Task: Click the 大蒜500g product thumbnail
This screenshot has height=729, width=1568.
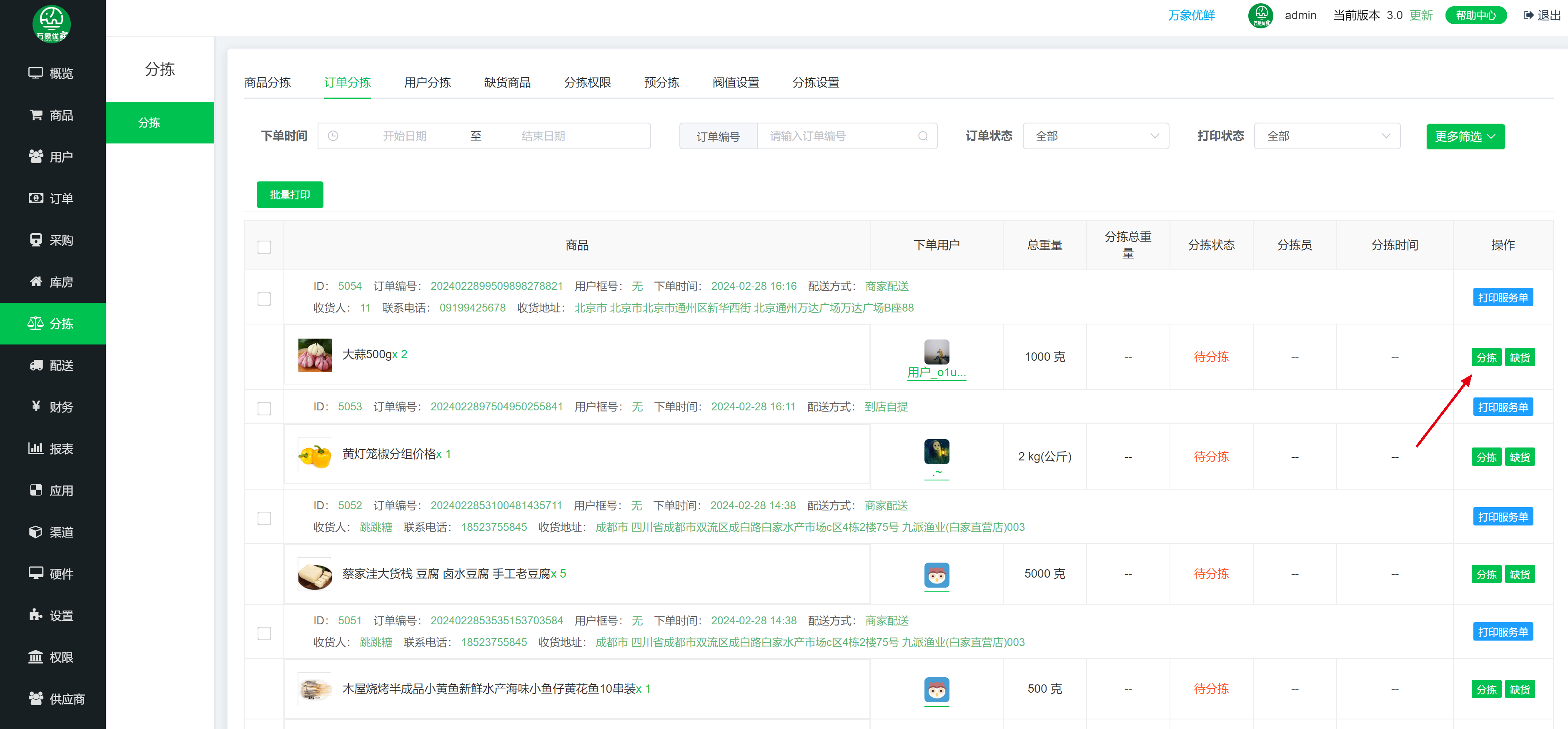Action: point(315,355)
